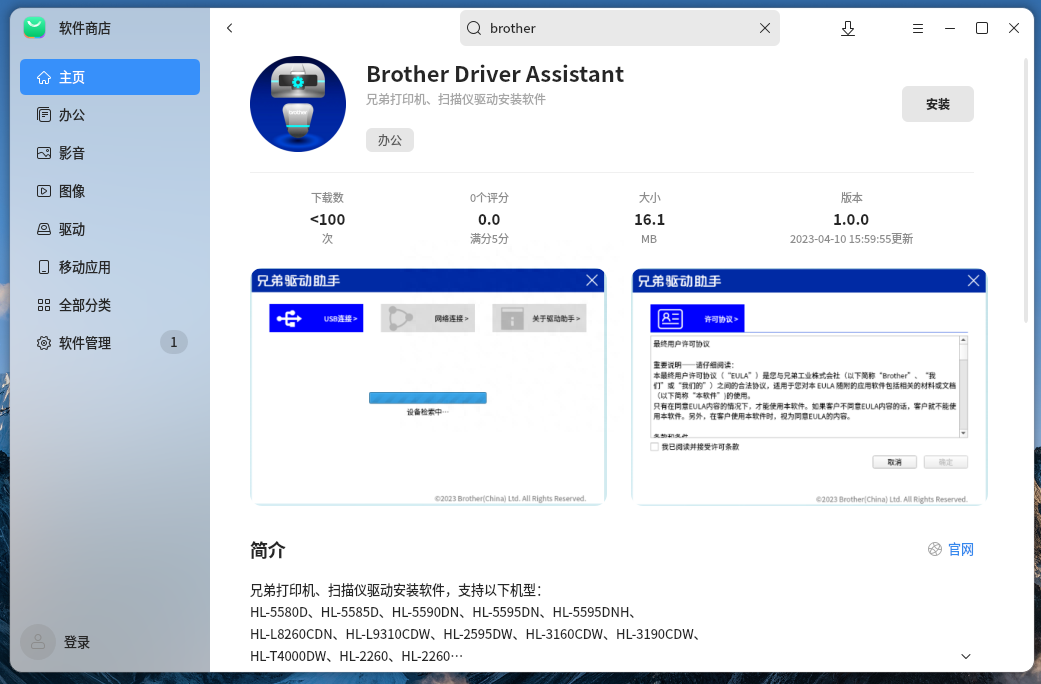This screenshot has width=1041, height=684.
Task: Browse 全部分类 all categories
Action: pos(110,305)
